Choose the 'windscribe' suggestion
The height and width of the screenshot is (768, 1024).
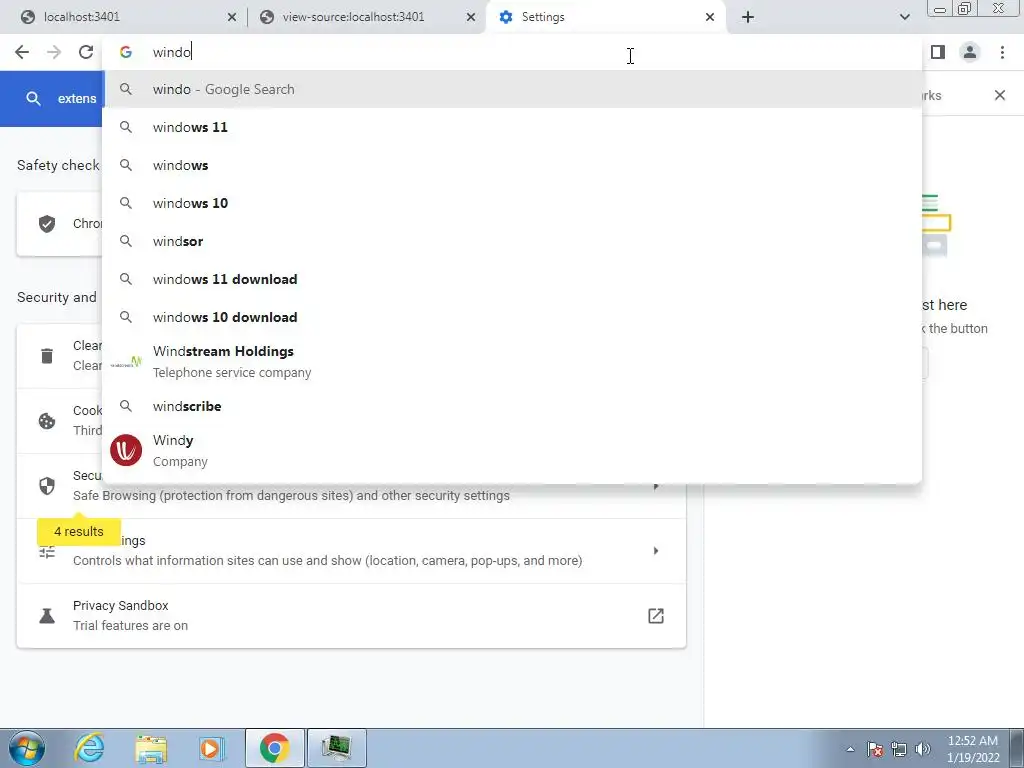tap(512, 406)
